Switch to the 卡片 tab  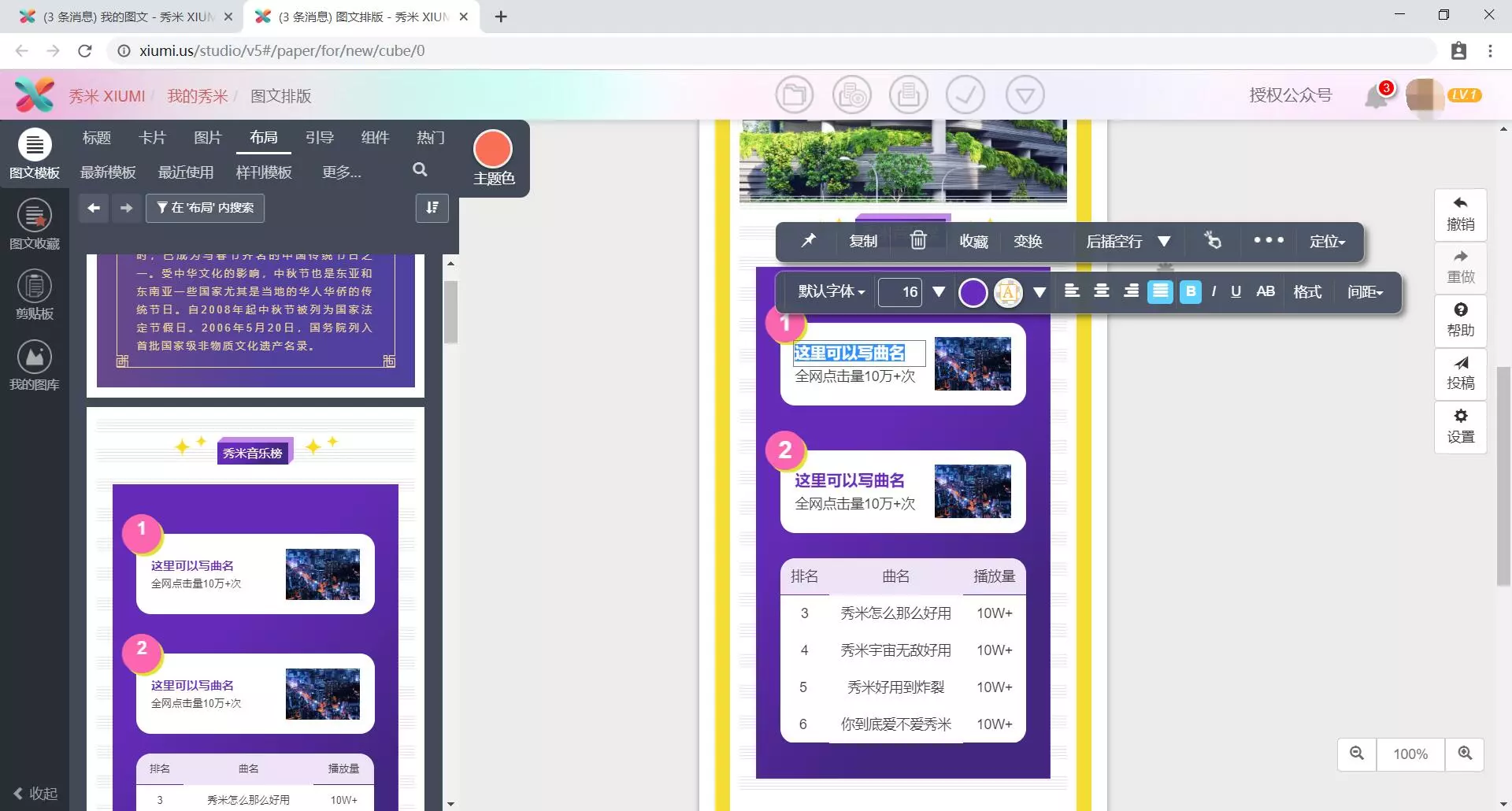pos(152,138)
